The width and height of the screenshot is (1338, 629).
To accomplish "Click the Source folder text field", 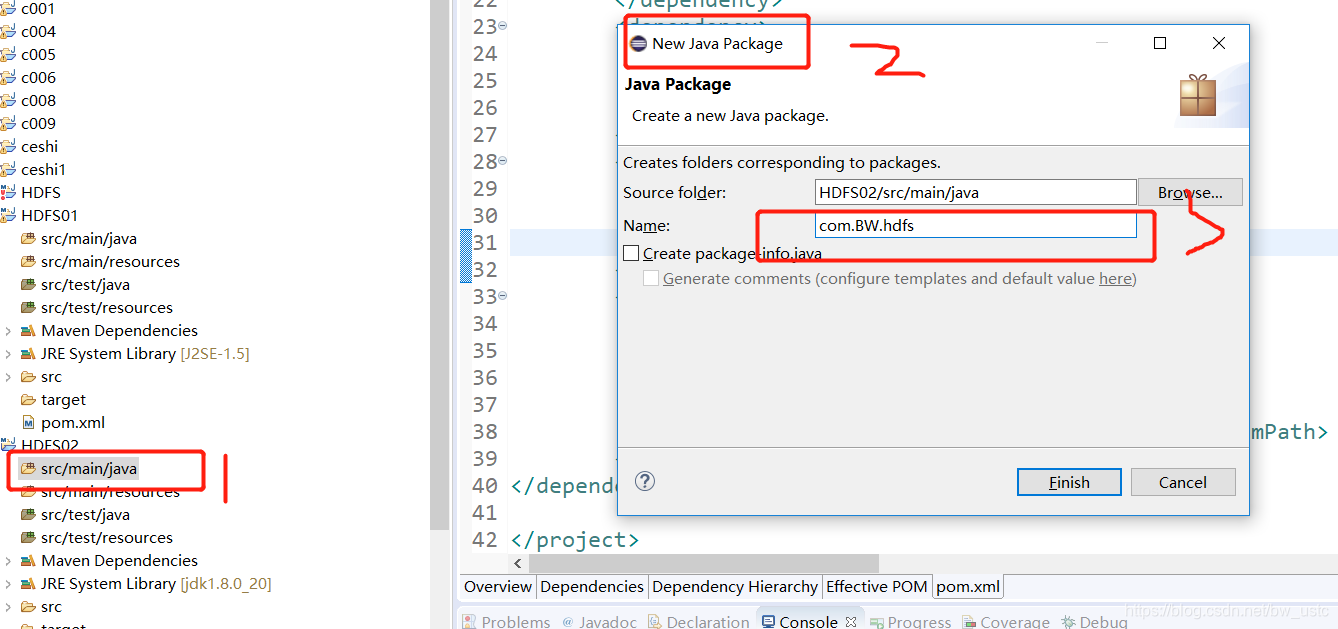I will 976,192.
